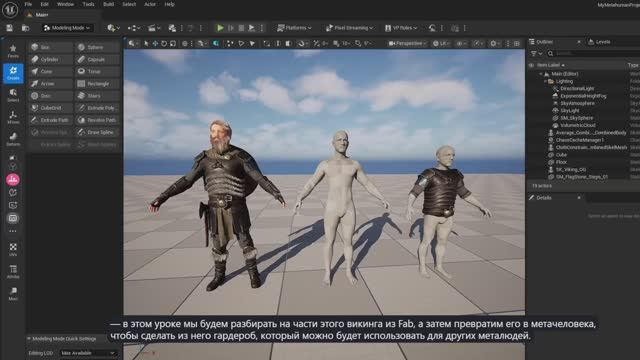640x360 pixels.
Task: Select the Box primitive tool
Action: tap(50, 47)
